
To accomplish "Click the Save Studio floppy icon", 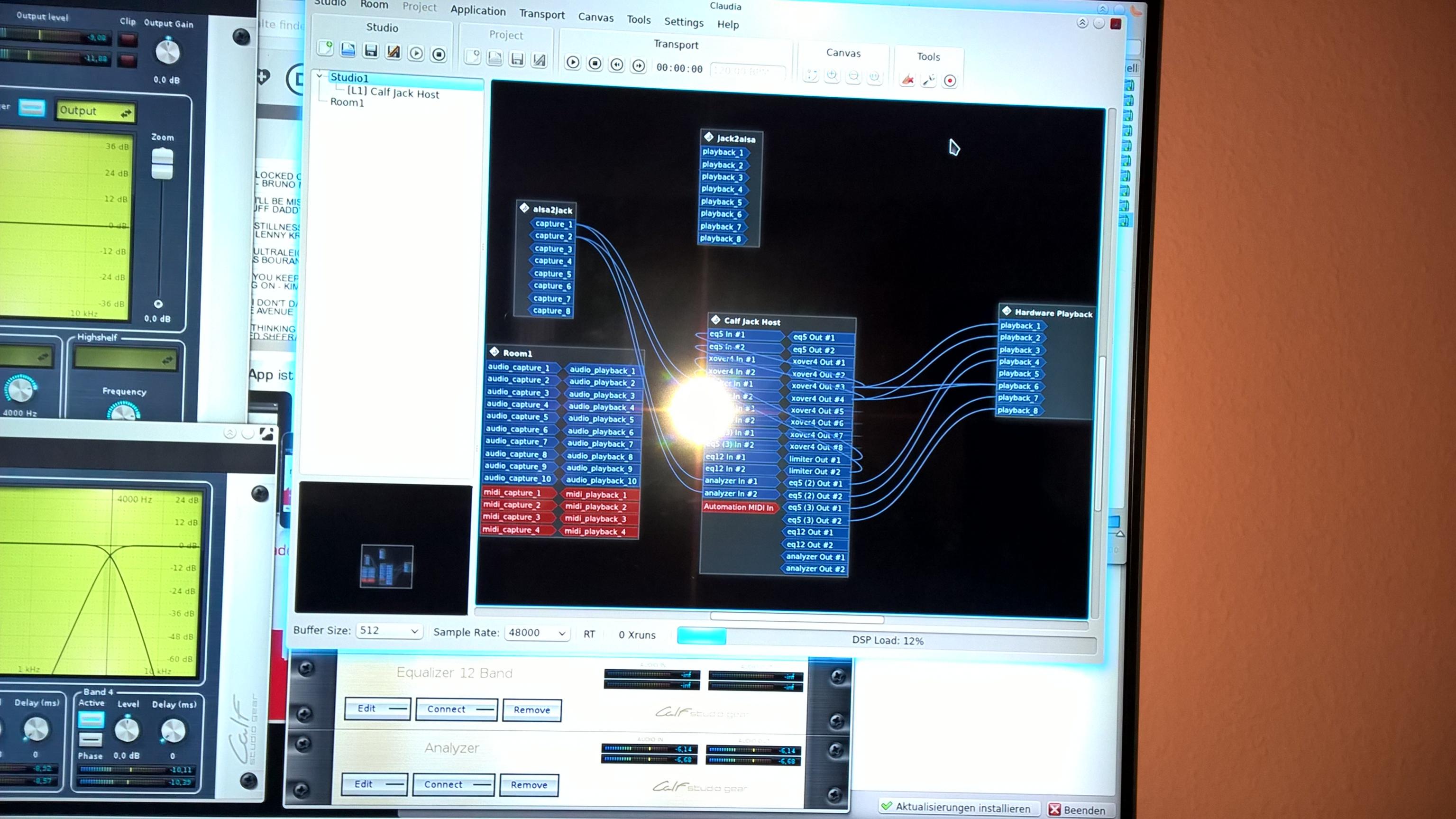I will click(x=370, y=51).
